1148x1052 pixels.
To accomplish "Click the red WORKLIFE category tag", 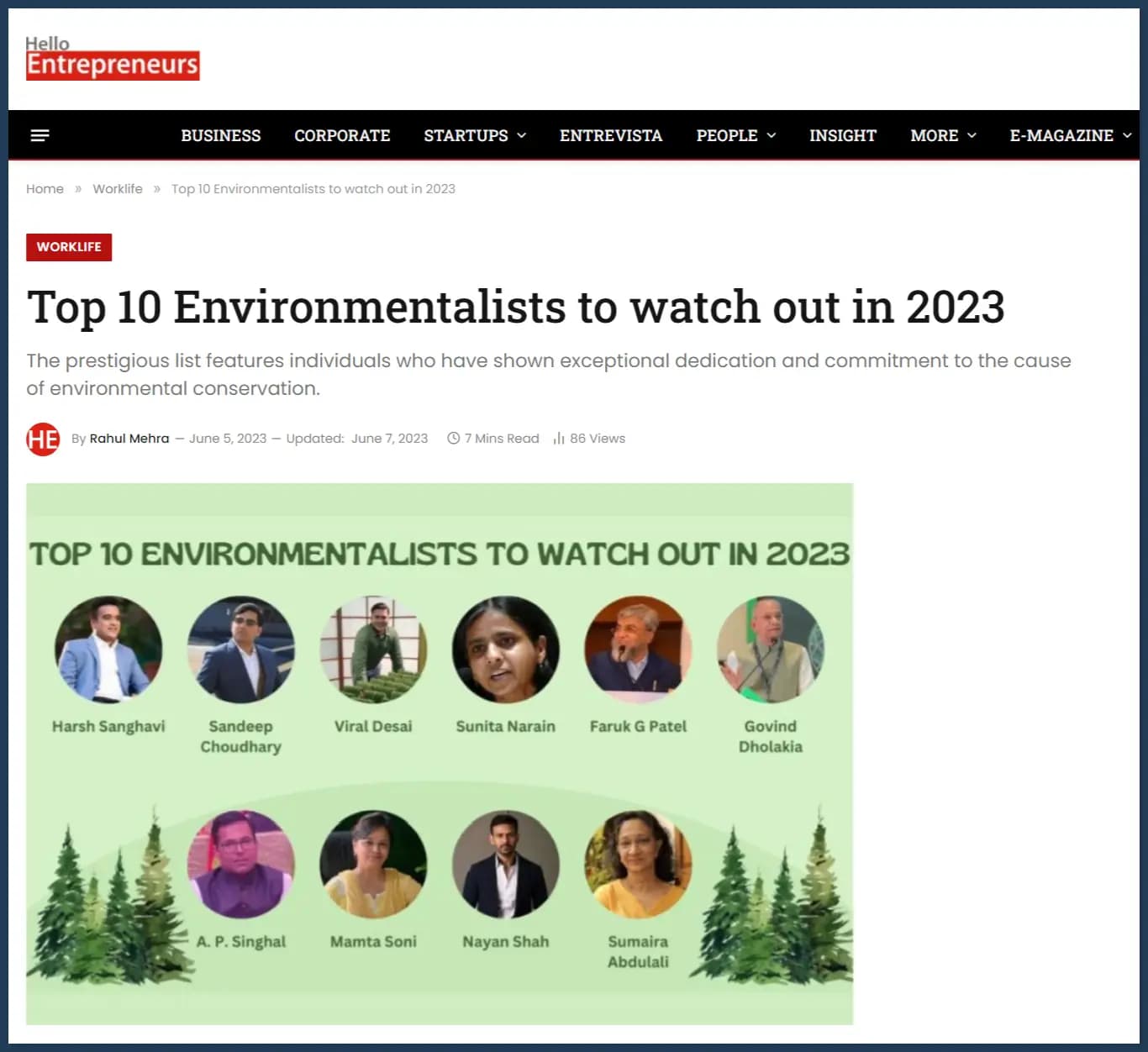I will point(69,247).
